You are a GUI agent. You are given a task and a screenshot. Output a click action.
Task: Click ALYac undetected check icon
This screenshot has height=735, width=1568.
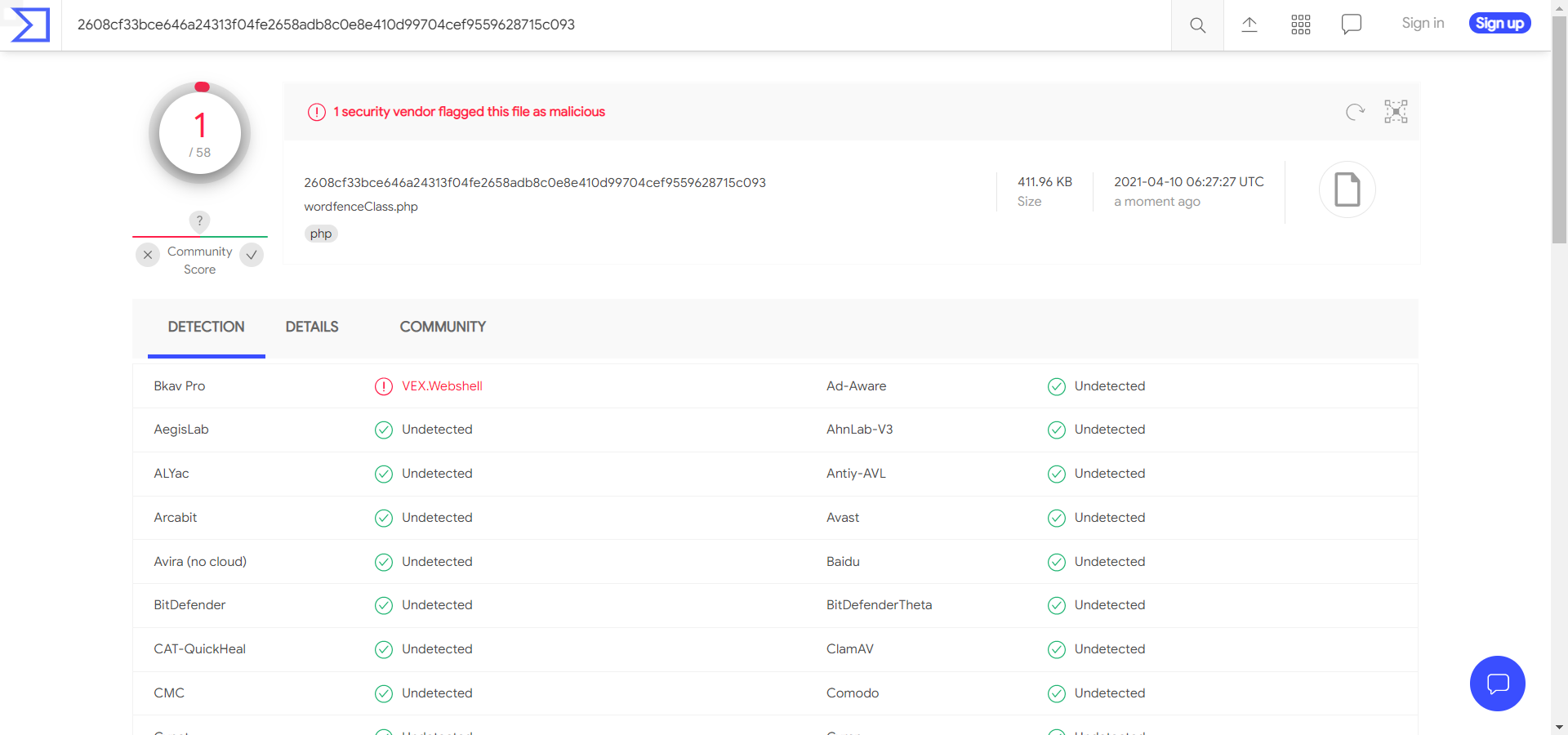pyautogui.click(x=384, y=474)
